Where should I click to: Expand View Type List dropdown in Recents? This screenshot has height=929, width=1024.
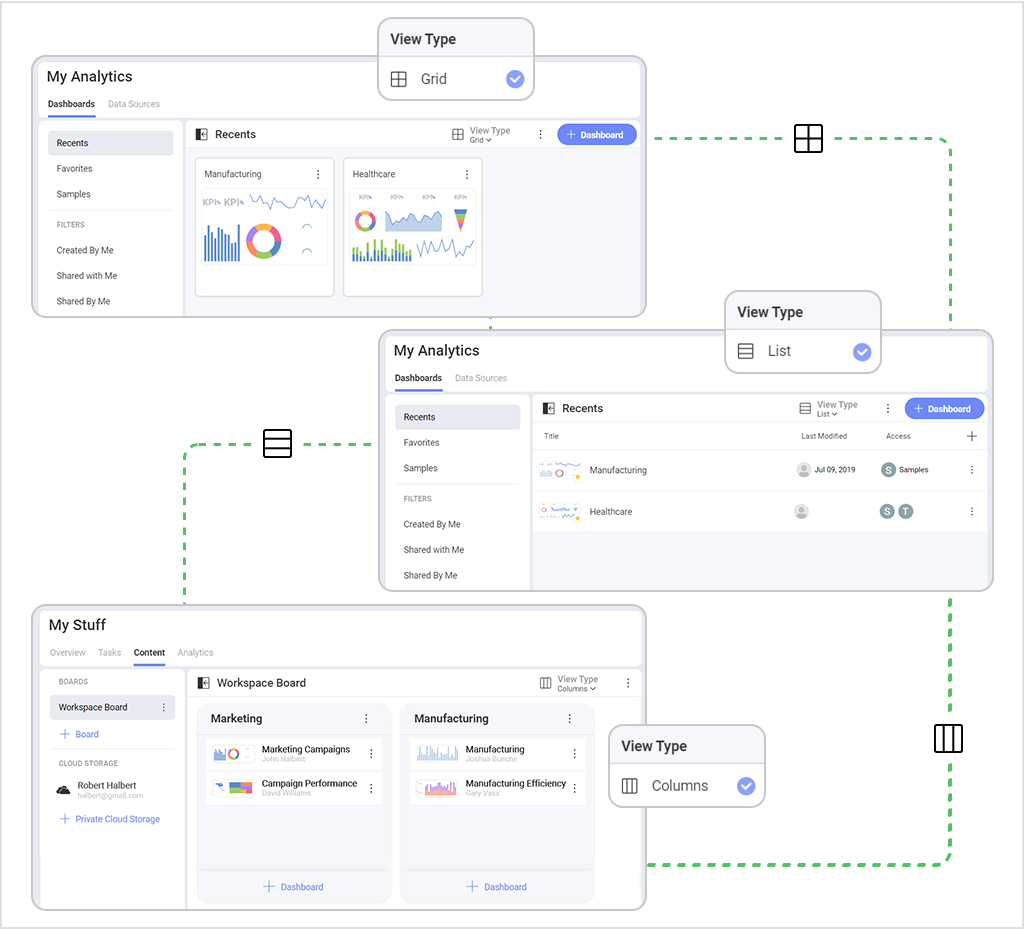[828, 409]
